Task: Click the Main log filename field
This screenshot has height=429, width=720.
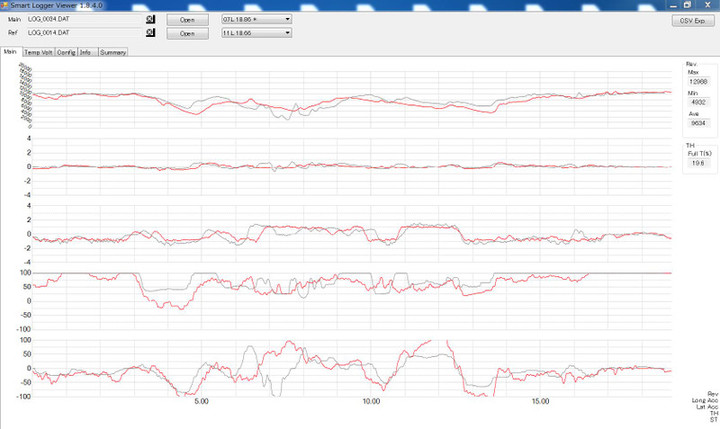Action: [x=85, y=19]
